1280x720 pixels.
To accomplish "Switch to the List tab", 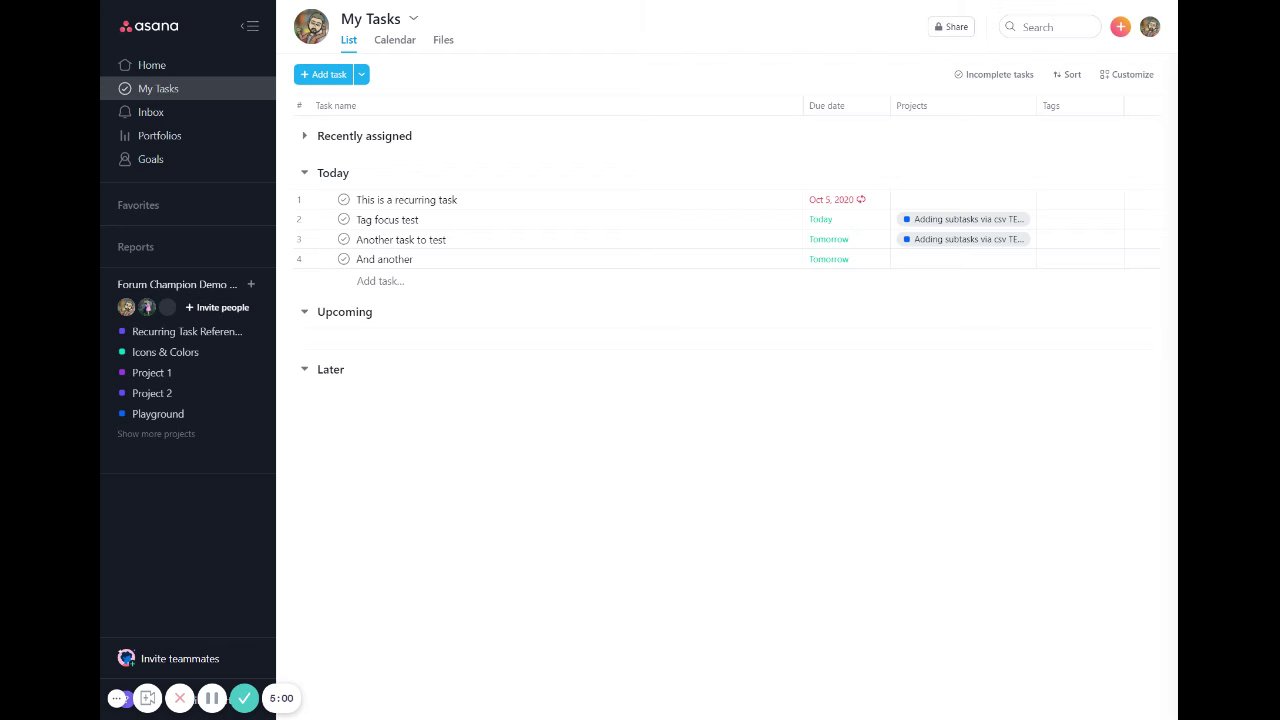I will (349, 40).
